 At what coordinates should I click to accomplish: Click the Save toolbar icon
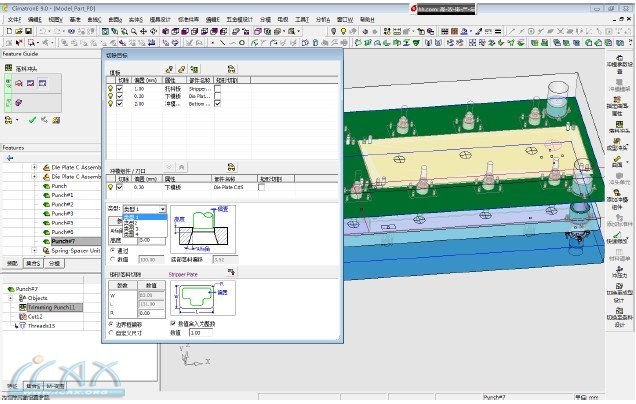click(x=29, y=31)
